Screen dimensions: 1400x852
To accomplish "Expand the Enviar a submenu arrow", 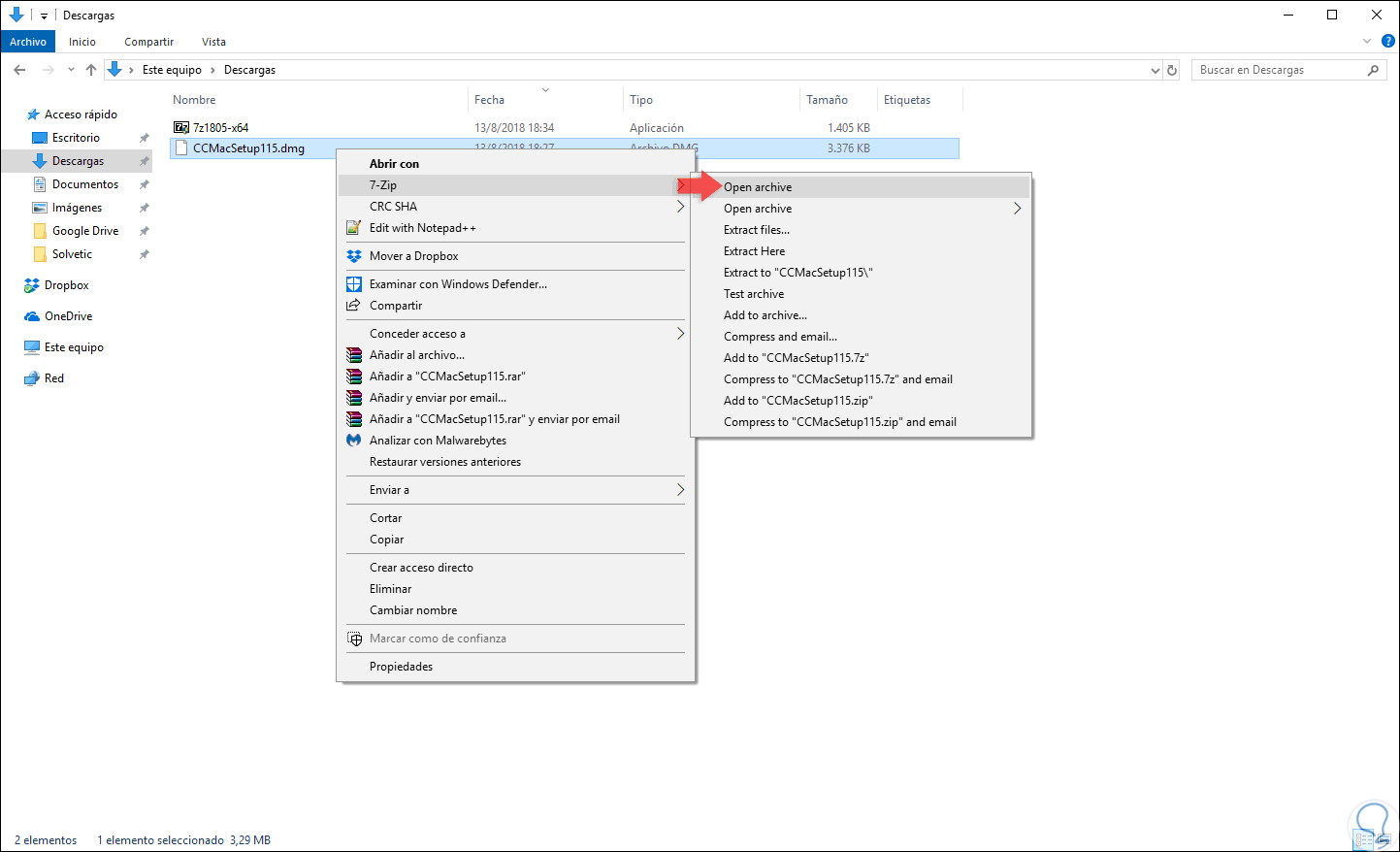I will click(x=680, y=490).
